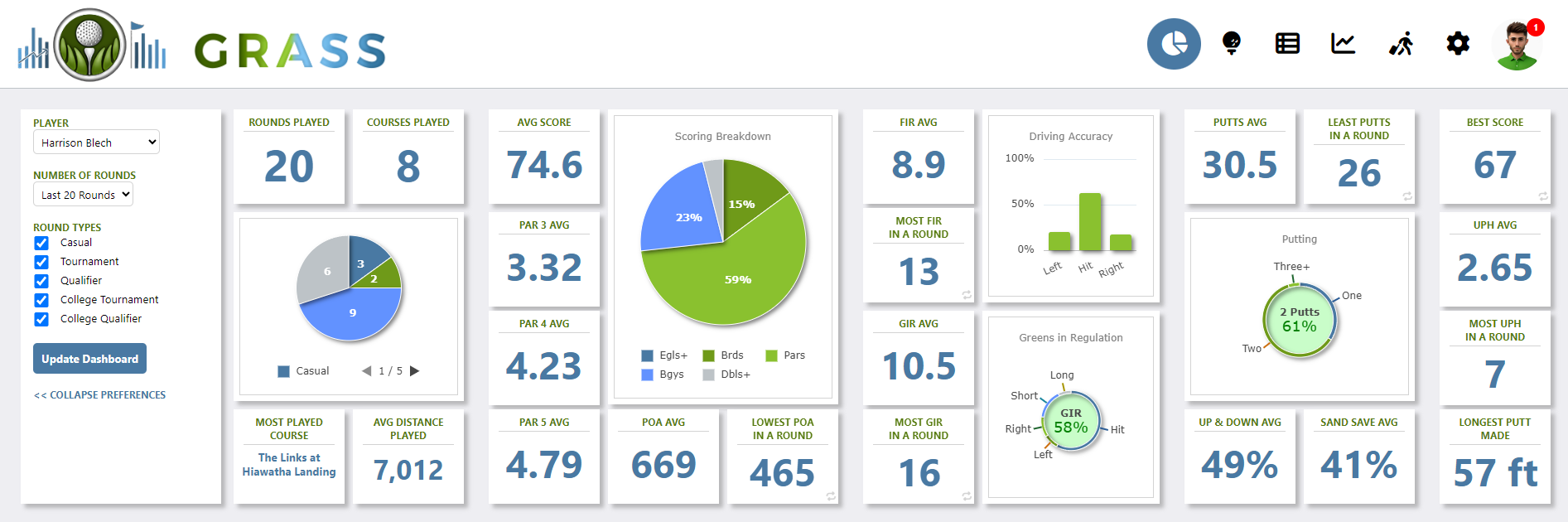
Task: Expand the Number of Rounds dropdown
Action: (x=83, y=195)
